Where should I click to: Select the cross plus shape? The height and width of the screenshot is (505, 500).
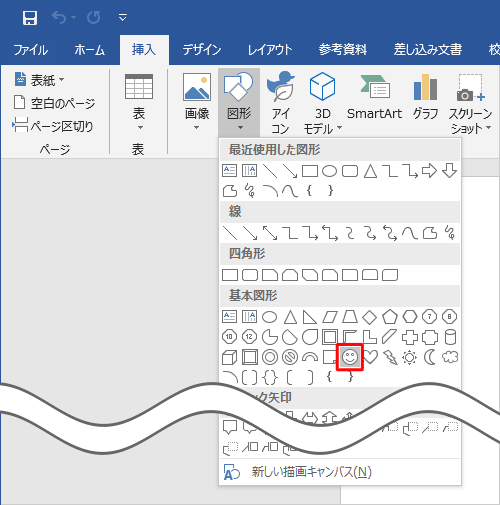click(x=410, y=337)
